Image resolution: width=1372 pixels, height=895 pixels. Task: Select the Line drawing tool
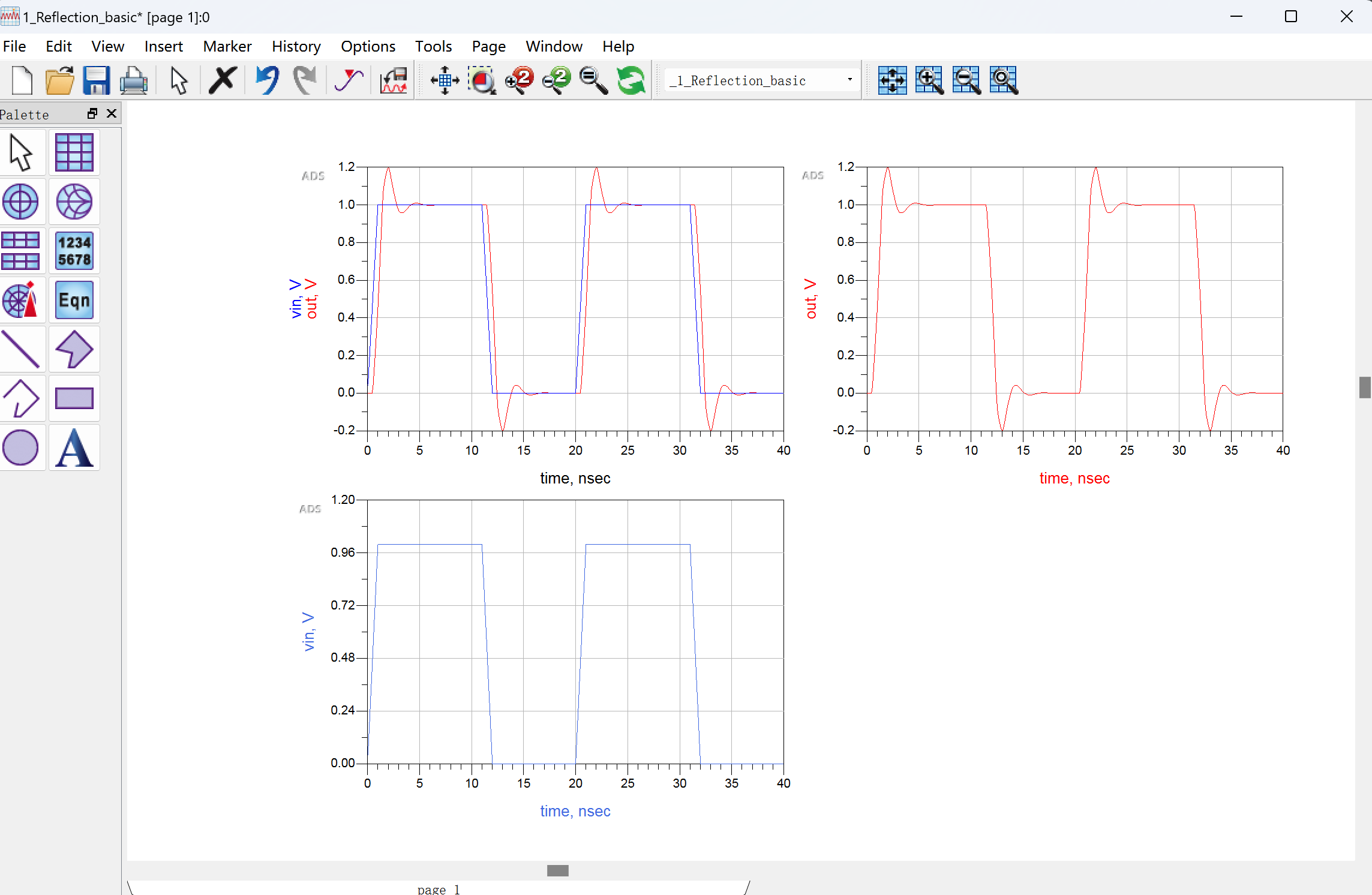click(22, 349)
